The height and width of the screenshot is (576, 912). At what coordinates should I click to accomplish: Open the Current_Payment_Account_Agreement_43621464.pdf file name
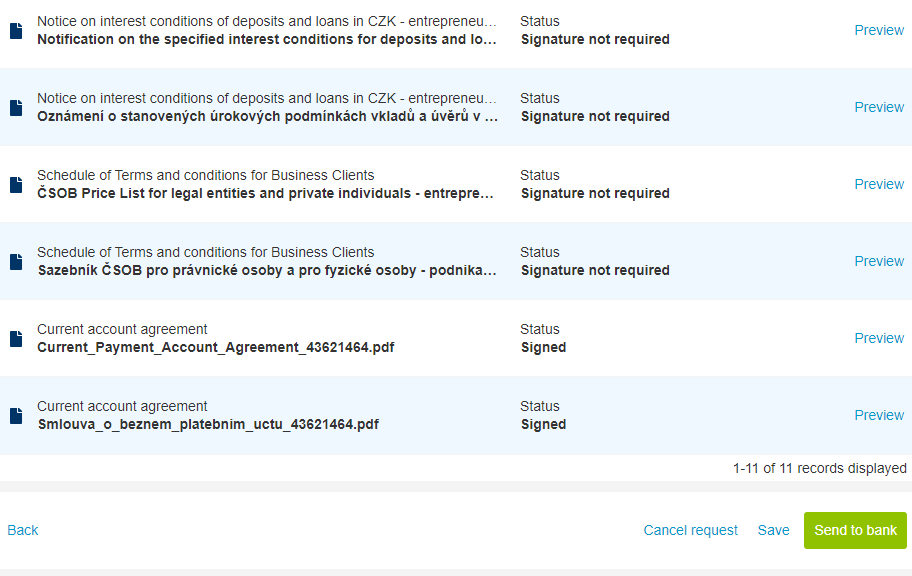click(x=216, y=347)
